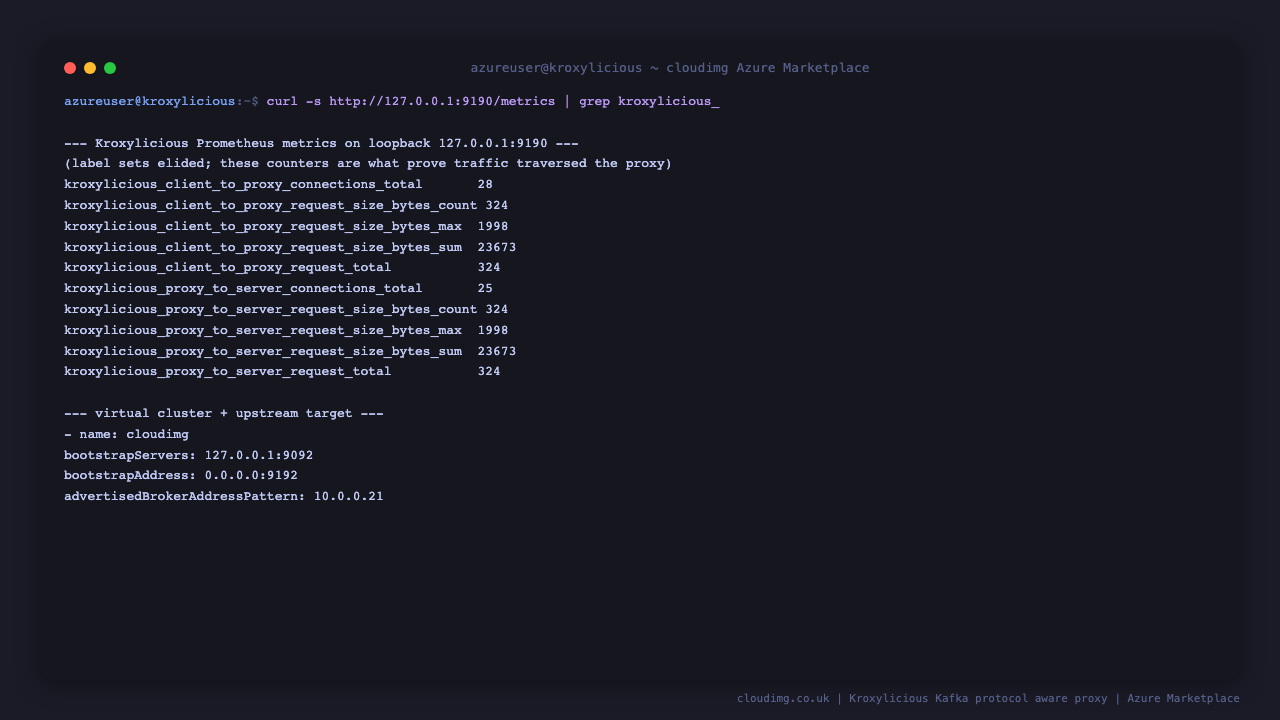Click kroxylicious_proxy_to_server_connections_total metric name

(243, 288)
